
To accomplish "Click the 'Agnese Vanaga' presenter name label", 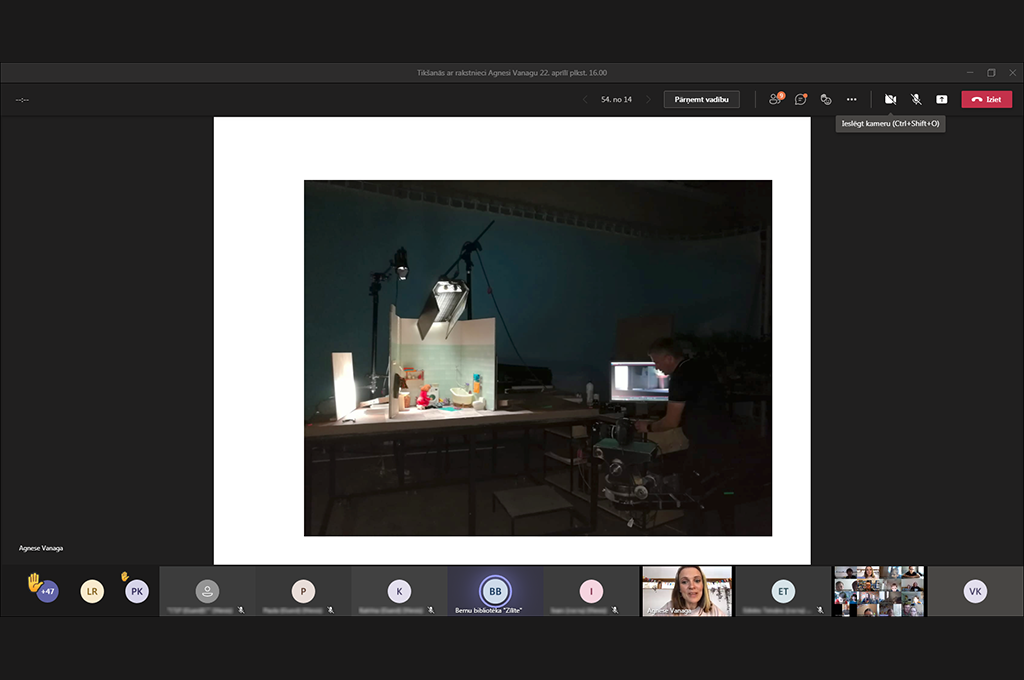I will pyautogui.click(x=41, y=548).
